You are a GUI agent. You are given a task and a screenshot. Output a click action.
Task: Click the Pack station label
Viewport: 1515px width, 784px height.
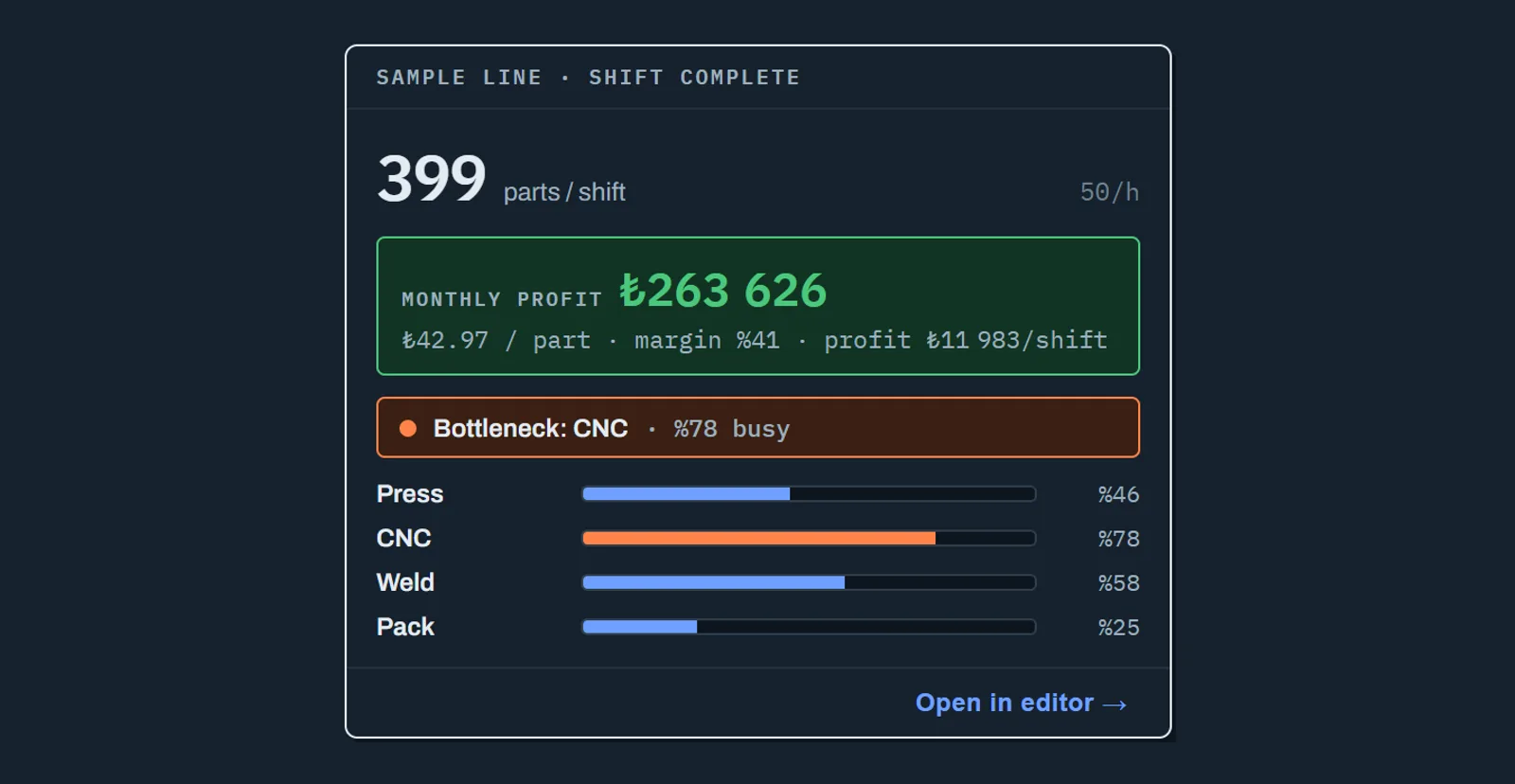coord(405,627)
